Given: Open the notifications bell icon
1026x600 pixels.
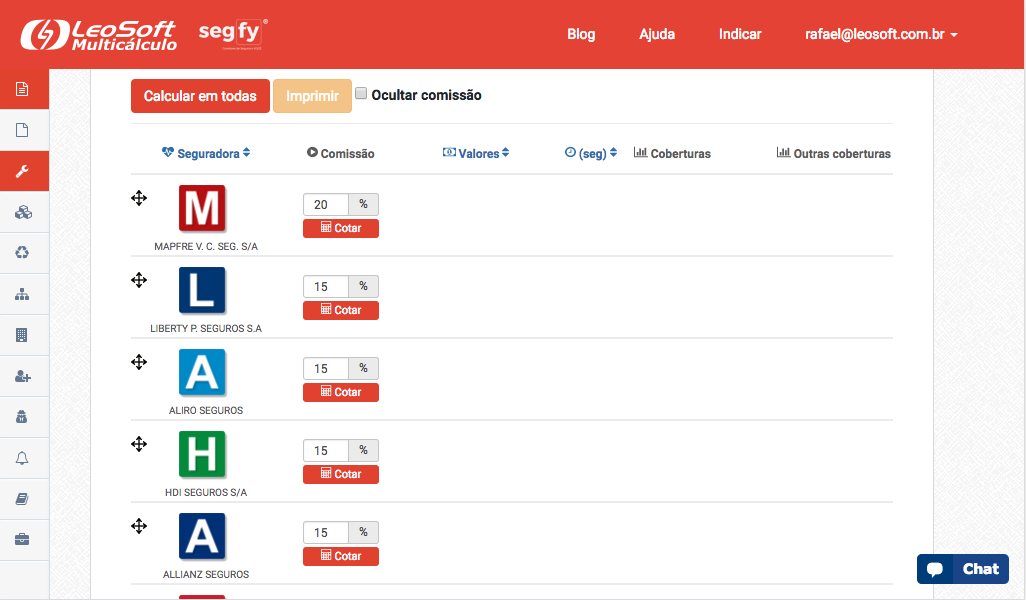Looking at the screenshot, I should click(22, 458).
